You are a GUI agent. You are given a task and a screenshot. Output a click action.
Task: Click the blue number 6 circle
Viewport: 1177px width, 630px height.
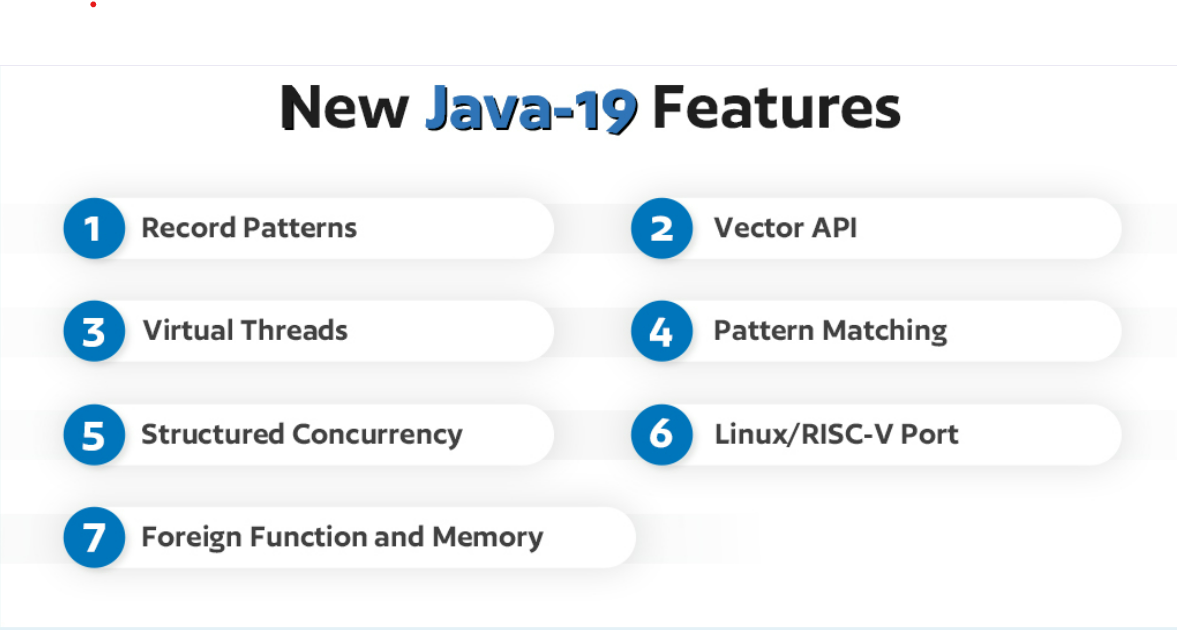coord(661,435)
